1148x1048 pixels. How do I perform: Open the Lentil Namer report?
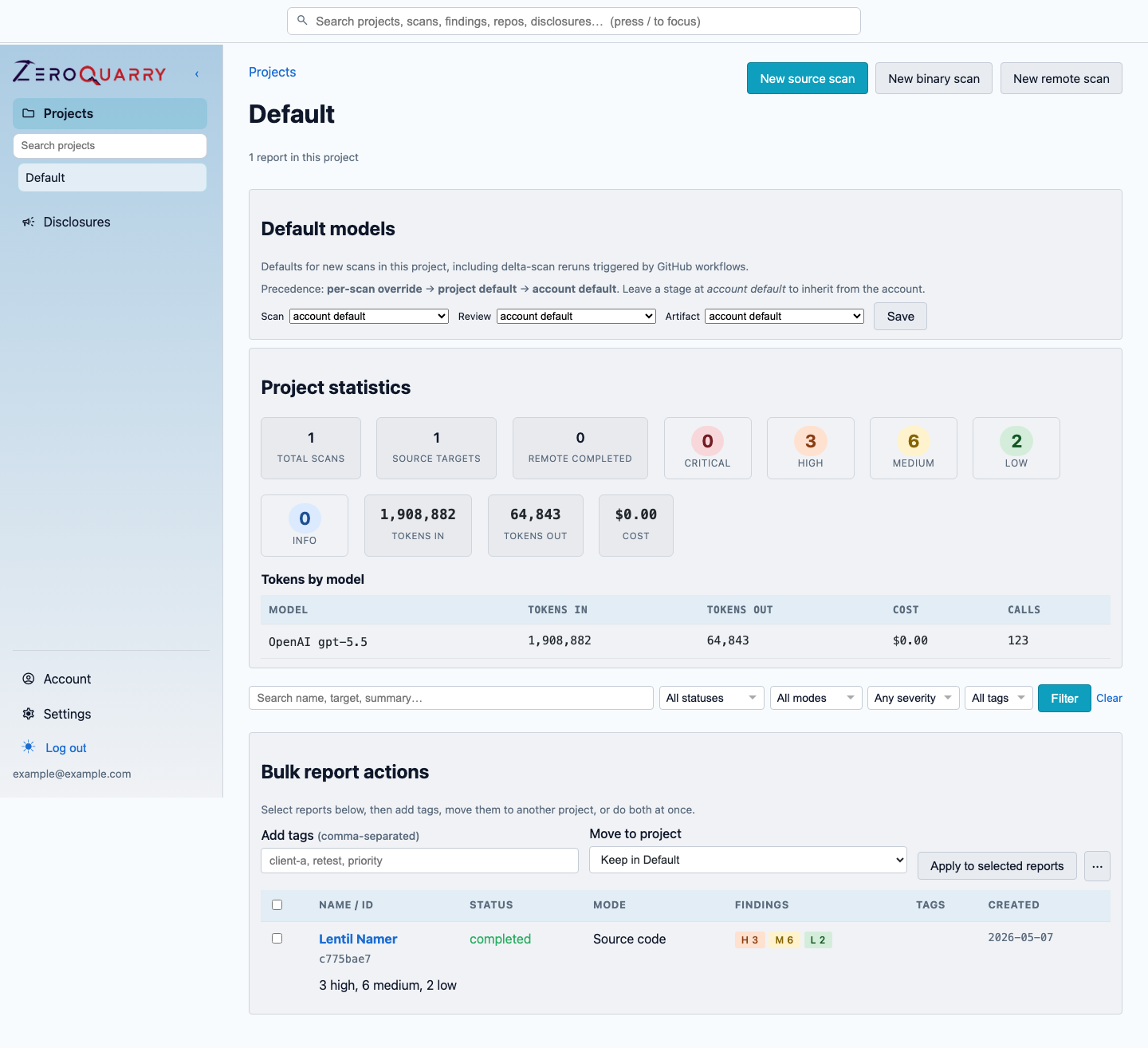click(x=358, y=939)
